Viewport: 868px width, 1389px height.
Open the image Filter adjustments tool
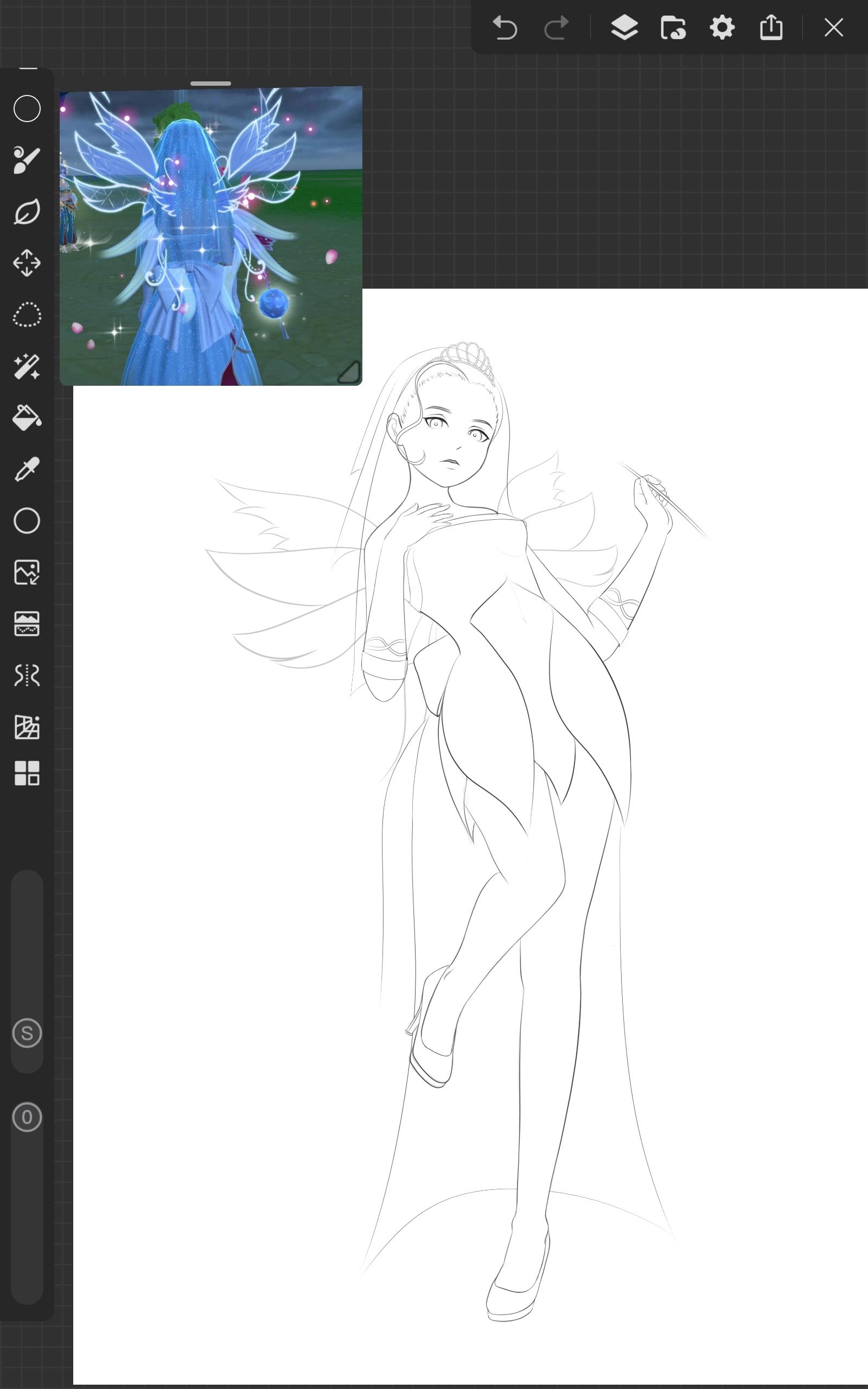tap(27, 624)
